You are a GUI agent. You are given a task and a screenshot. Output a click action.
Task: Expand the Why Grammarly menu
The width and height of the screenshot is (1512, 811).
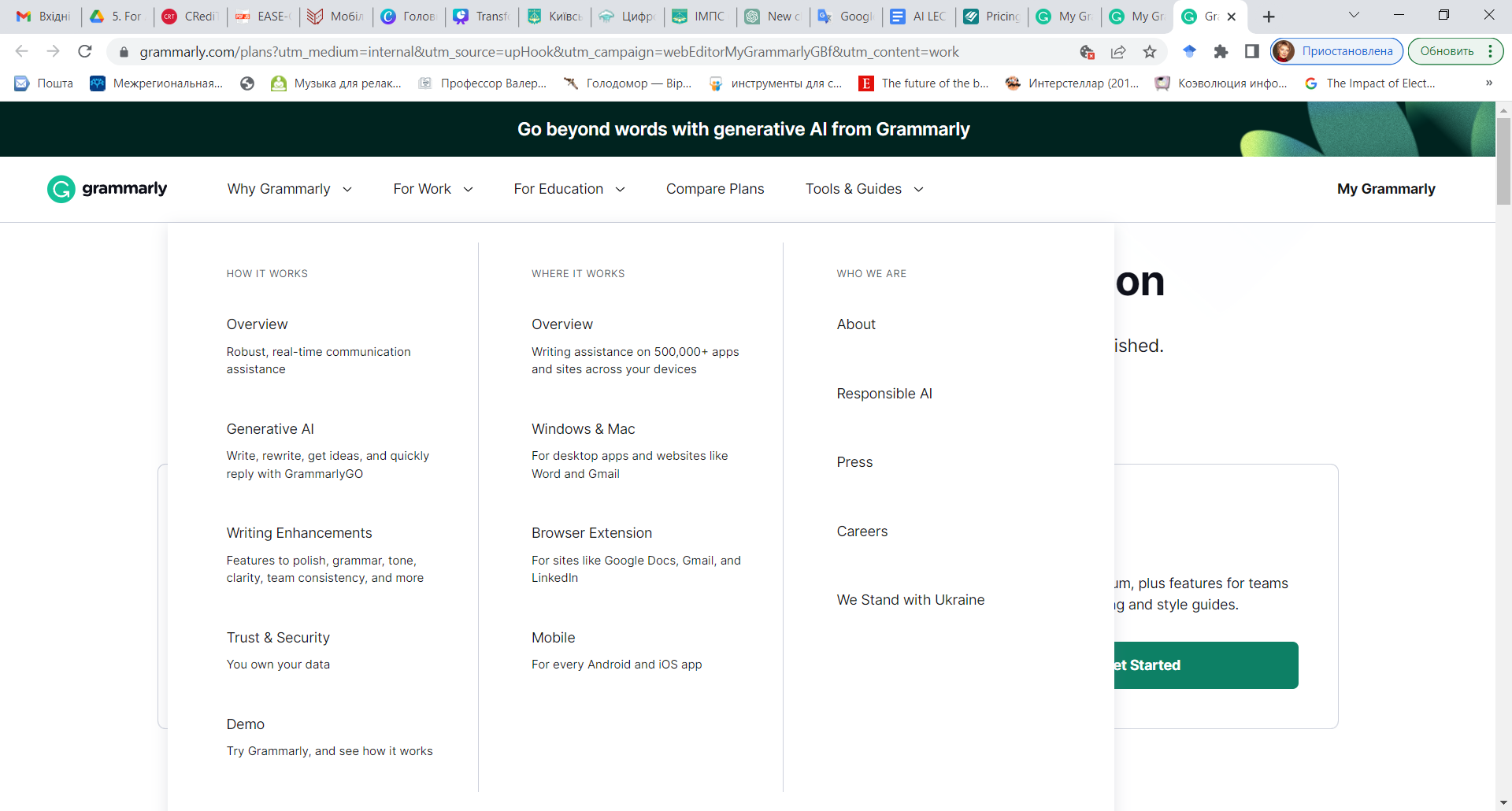[x=290, y=189]
